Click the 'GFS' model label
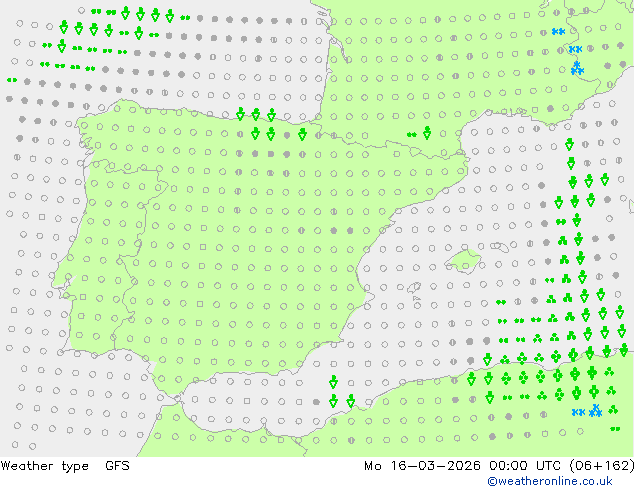This screenshot has width=634, height=490. pyautogui.click(x=117, y=466)
